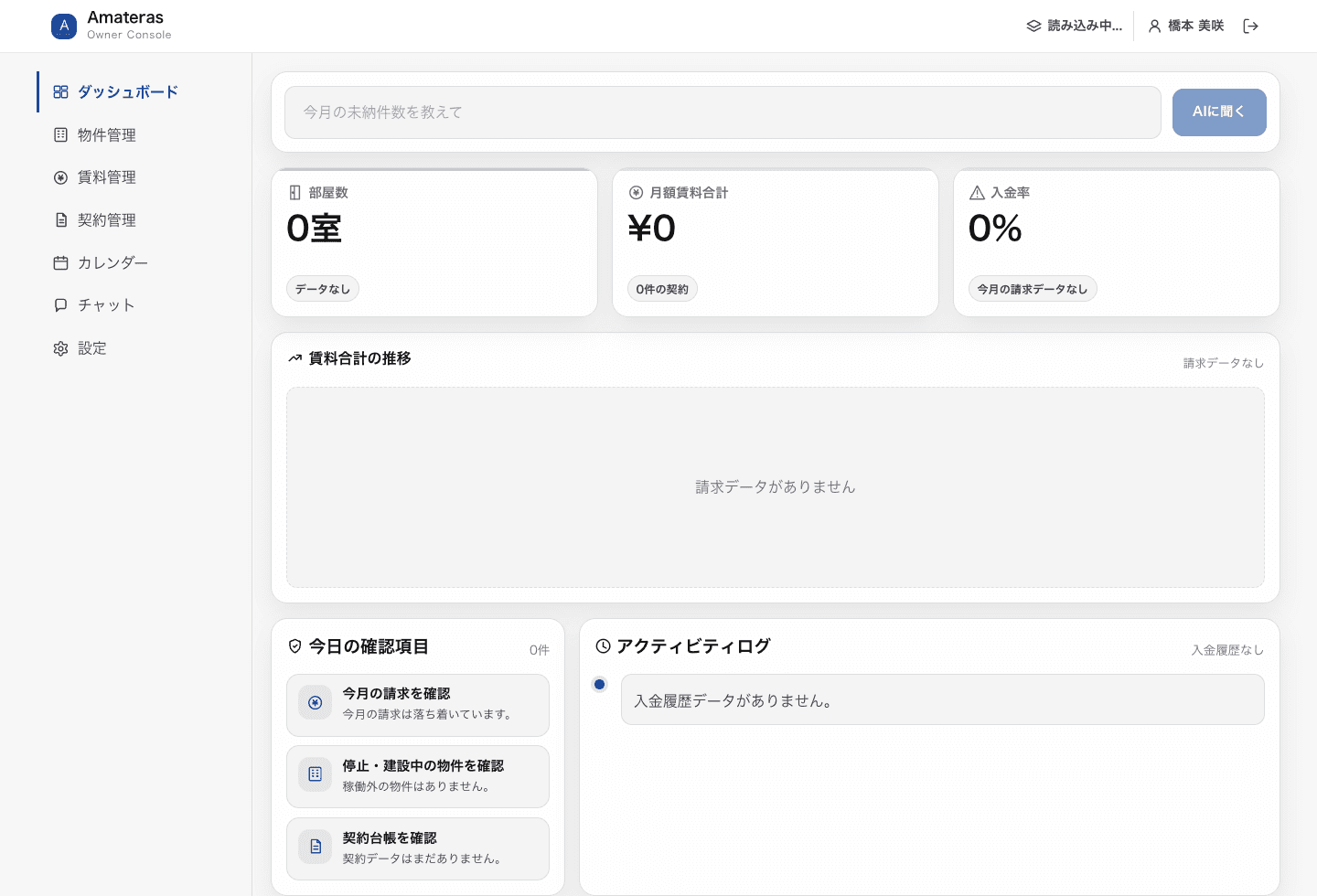
Task: Click the 読み込み中... status indicator
Action: pyautogui.click(x=1074, y=27)
